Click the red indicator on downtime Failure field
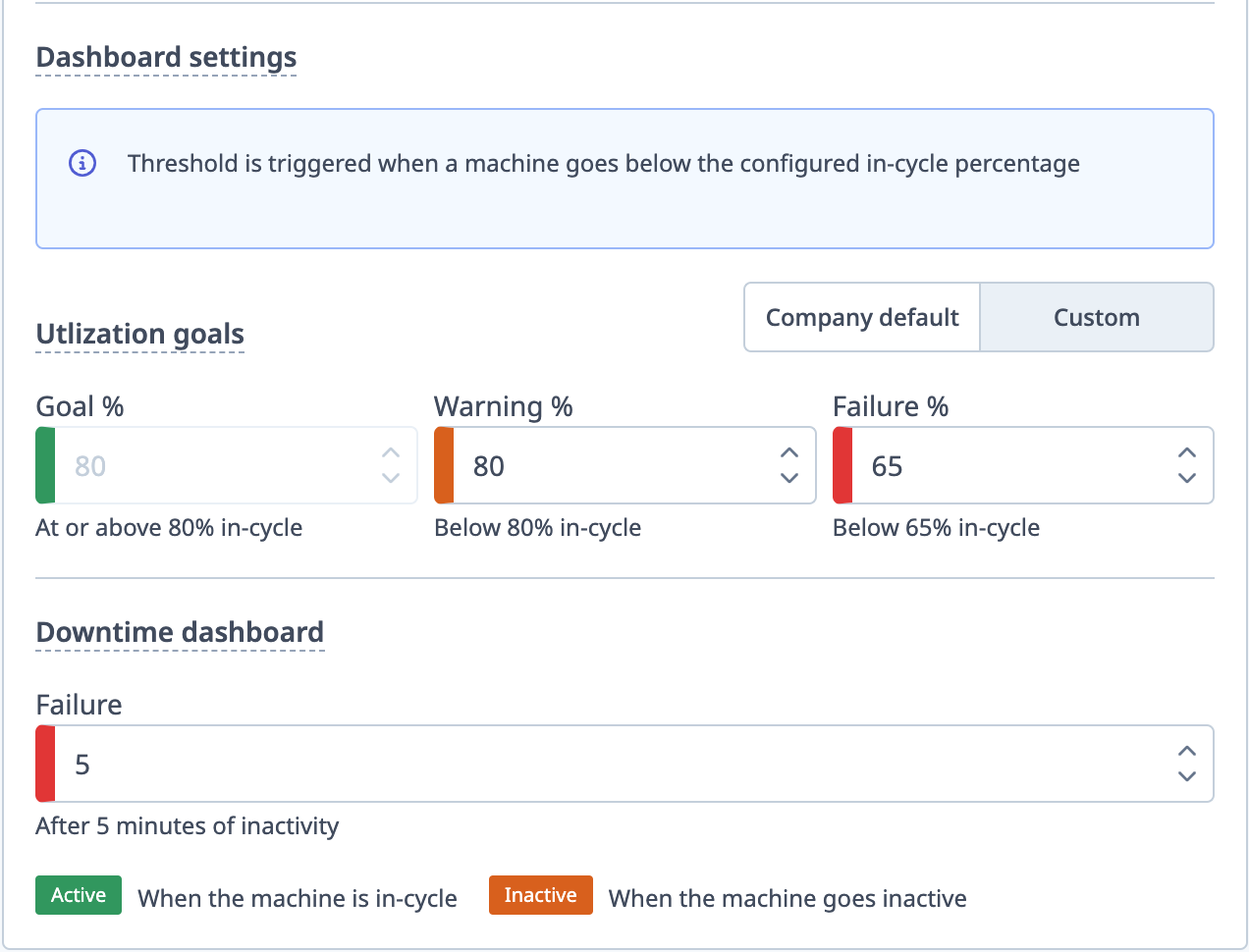1249x952 pixels. tap(43, 764)
